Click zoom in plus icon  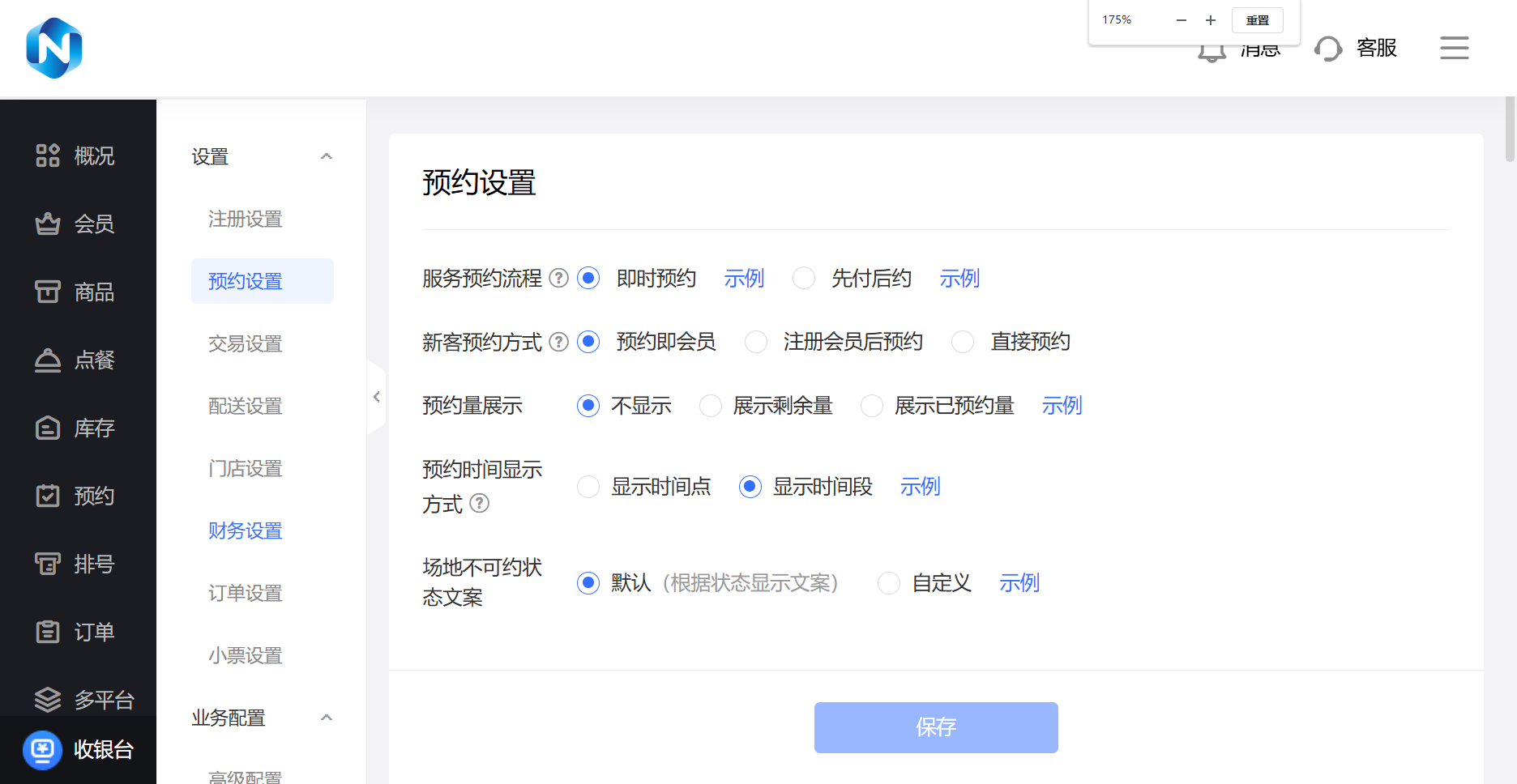pos(1211,20)
